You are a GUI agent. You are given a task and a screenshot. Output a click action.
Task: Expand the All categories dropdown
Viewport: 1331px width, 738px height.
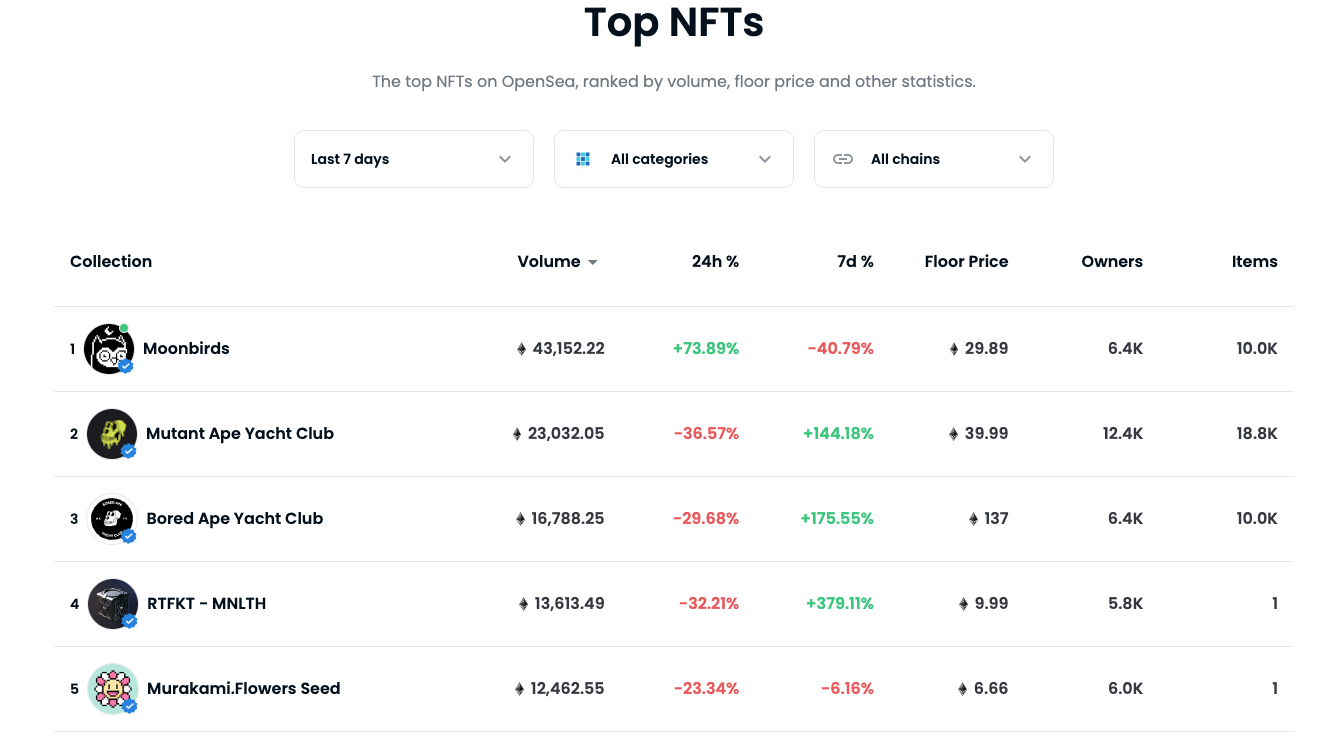tap(673, 159)
